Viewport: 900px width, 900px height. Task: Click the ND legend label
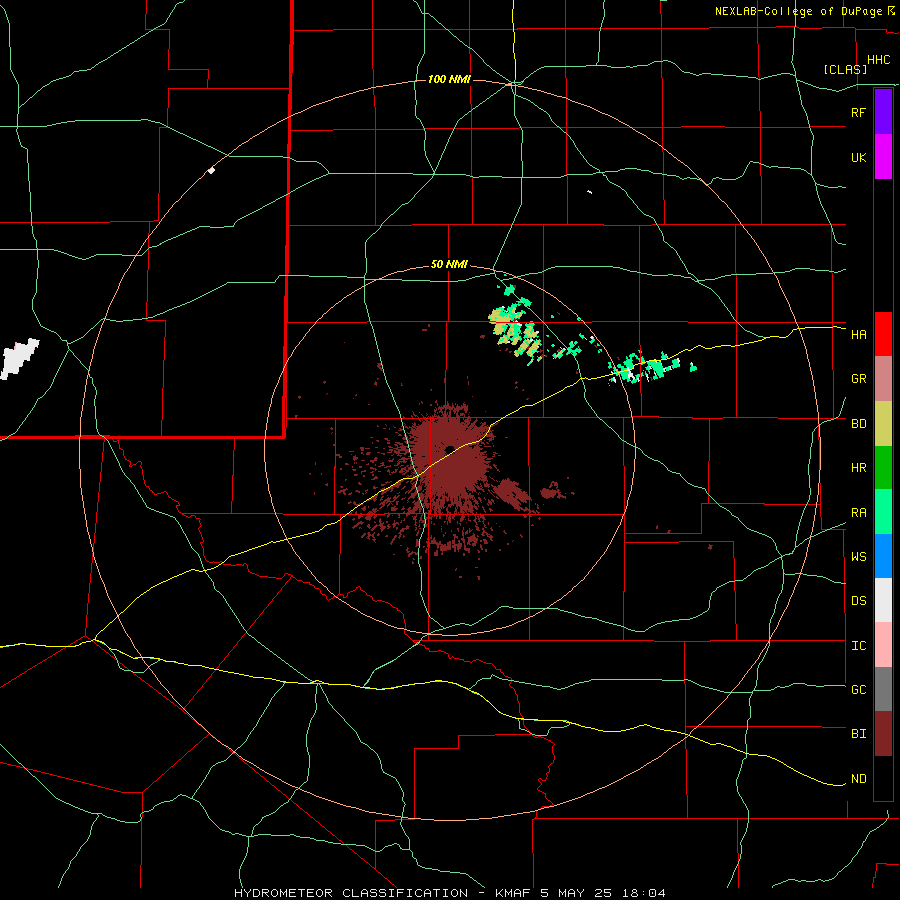click(x=858, y=779)
